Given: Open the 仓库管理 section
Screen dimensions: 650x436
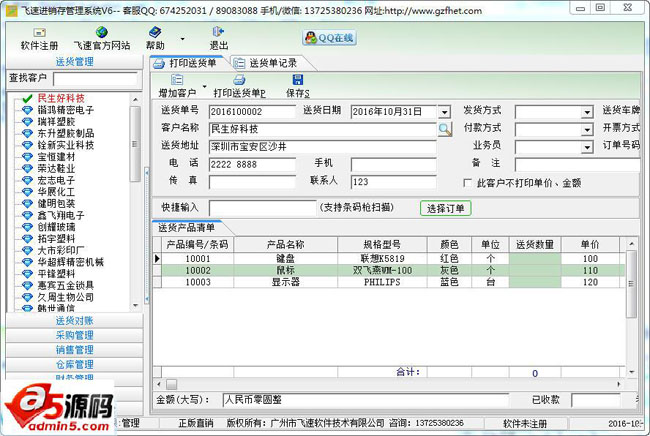Looking at the screenshot, I should tap(75, 364).
